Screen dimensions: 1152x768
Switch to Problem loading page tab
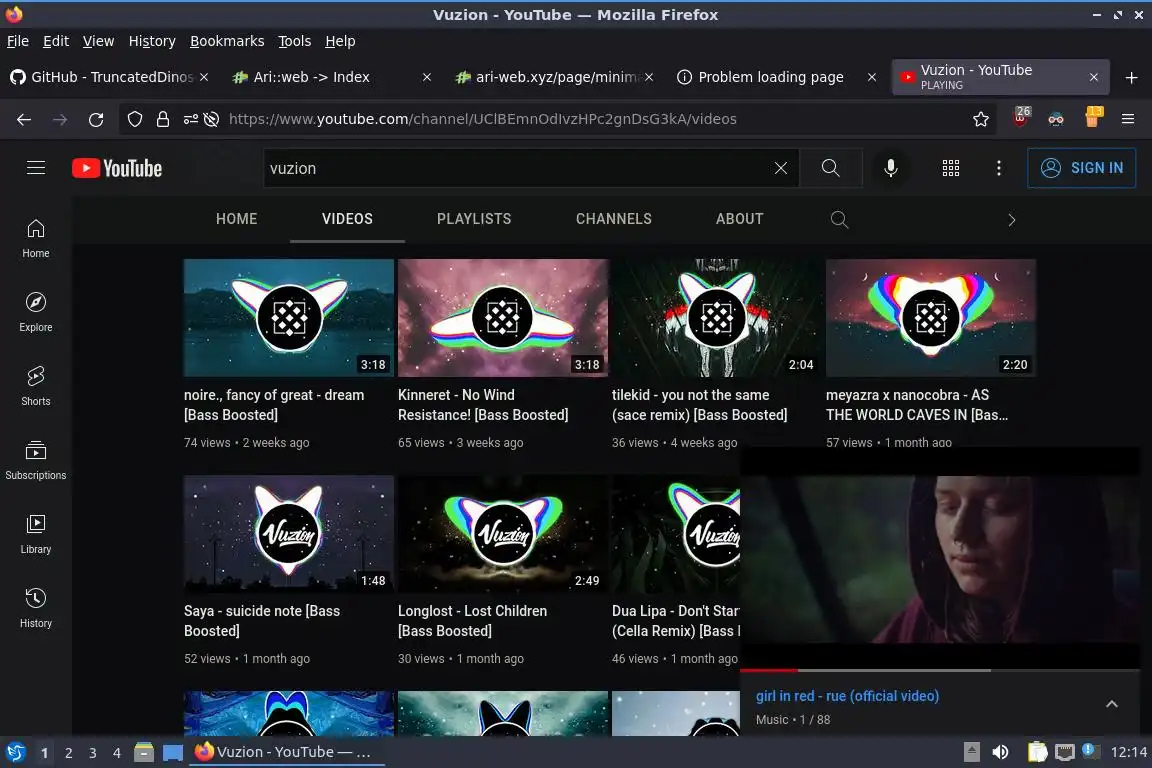tap(771, 77)
